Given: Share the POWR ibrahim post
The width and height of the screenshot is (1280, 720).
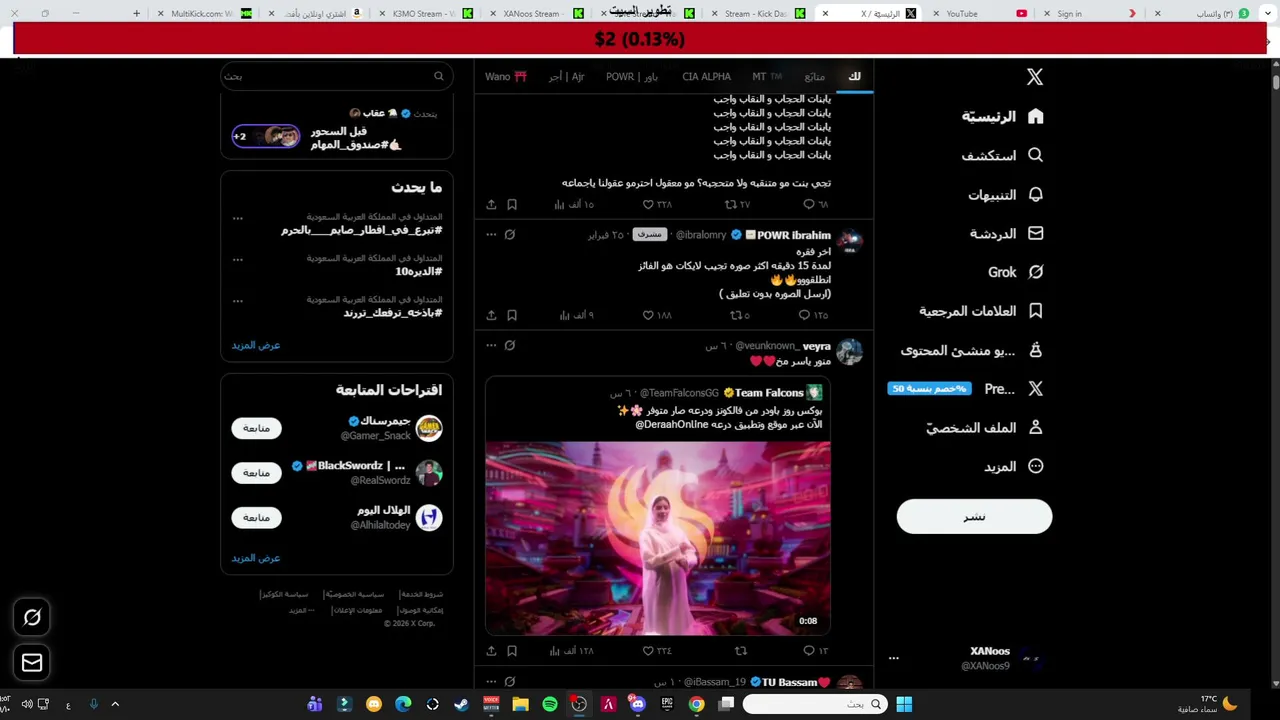Looking at the screenshot, I should 491,315.
